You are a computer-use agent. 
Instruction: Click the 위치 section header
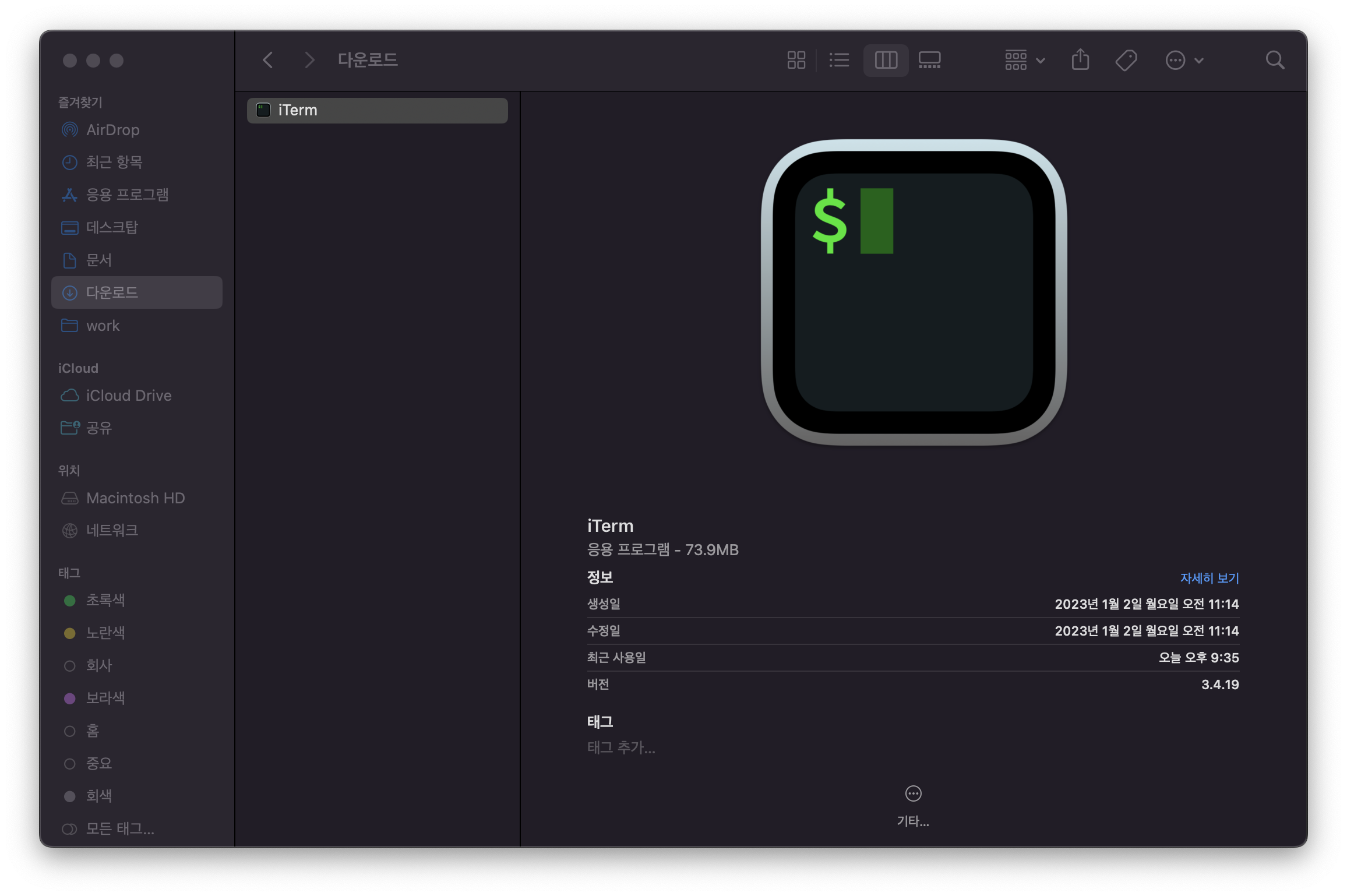tap(69, 471)
